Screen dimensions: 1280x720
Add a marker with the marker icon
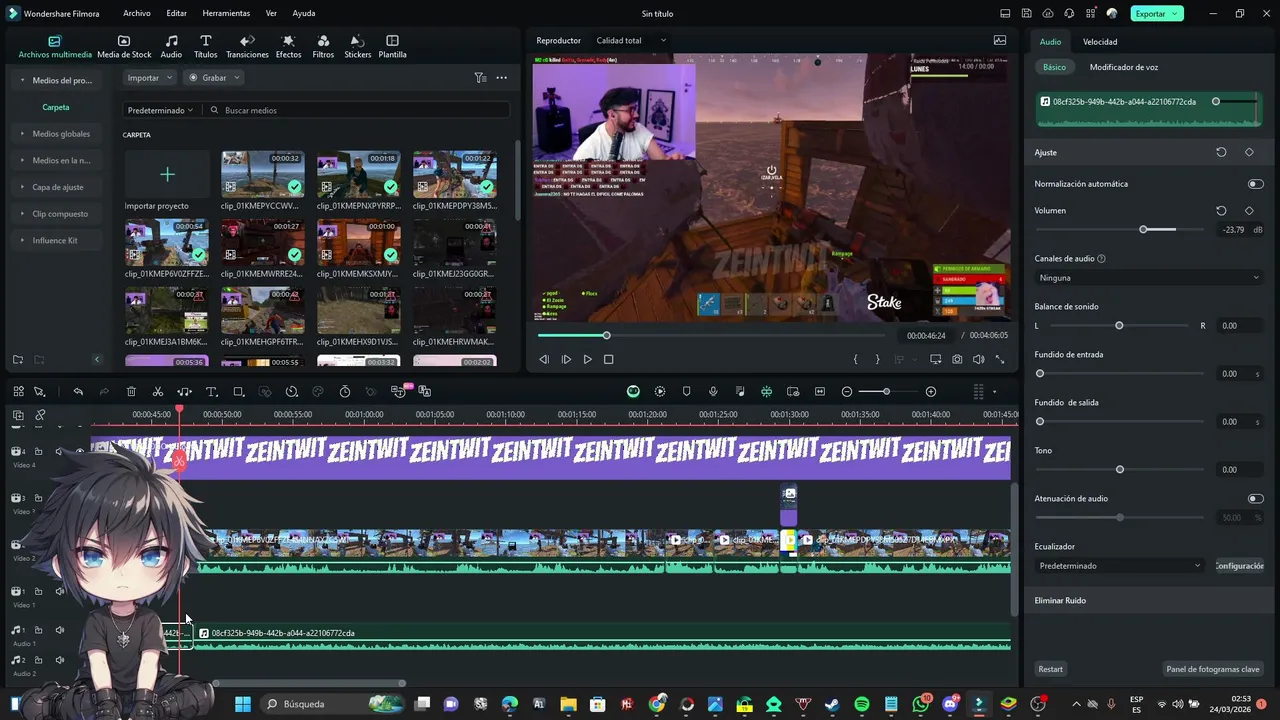686,391
